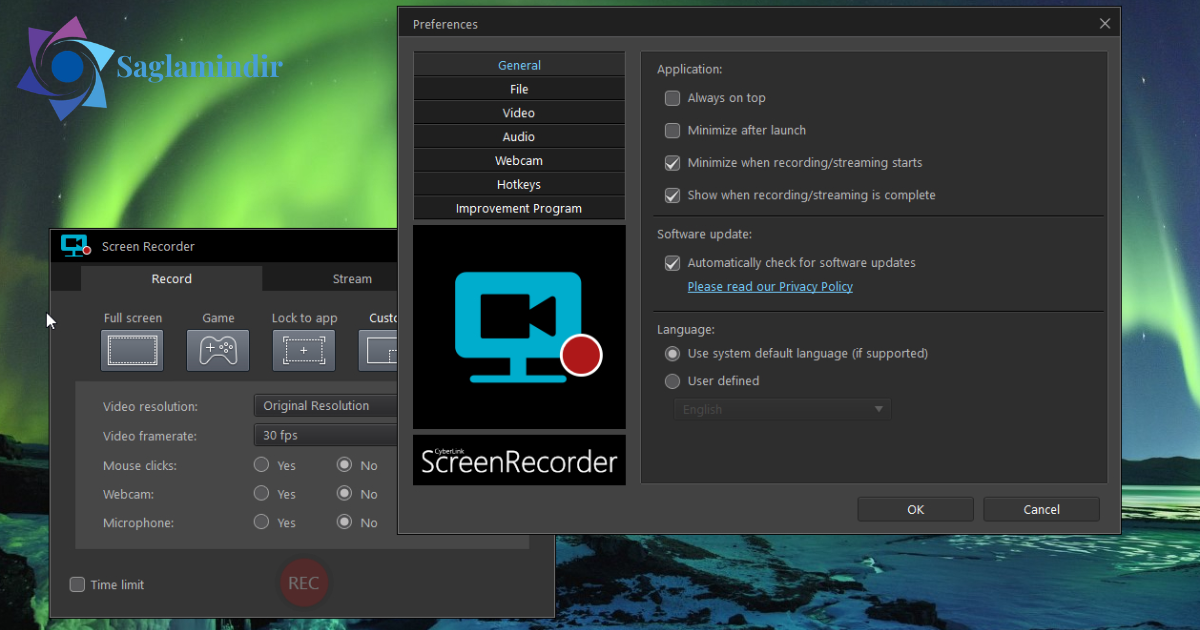Select the User defined language radio button
The width and height of the screenshot is (1200, 630).
pyautogui.click(x=673, y=381)
